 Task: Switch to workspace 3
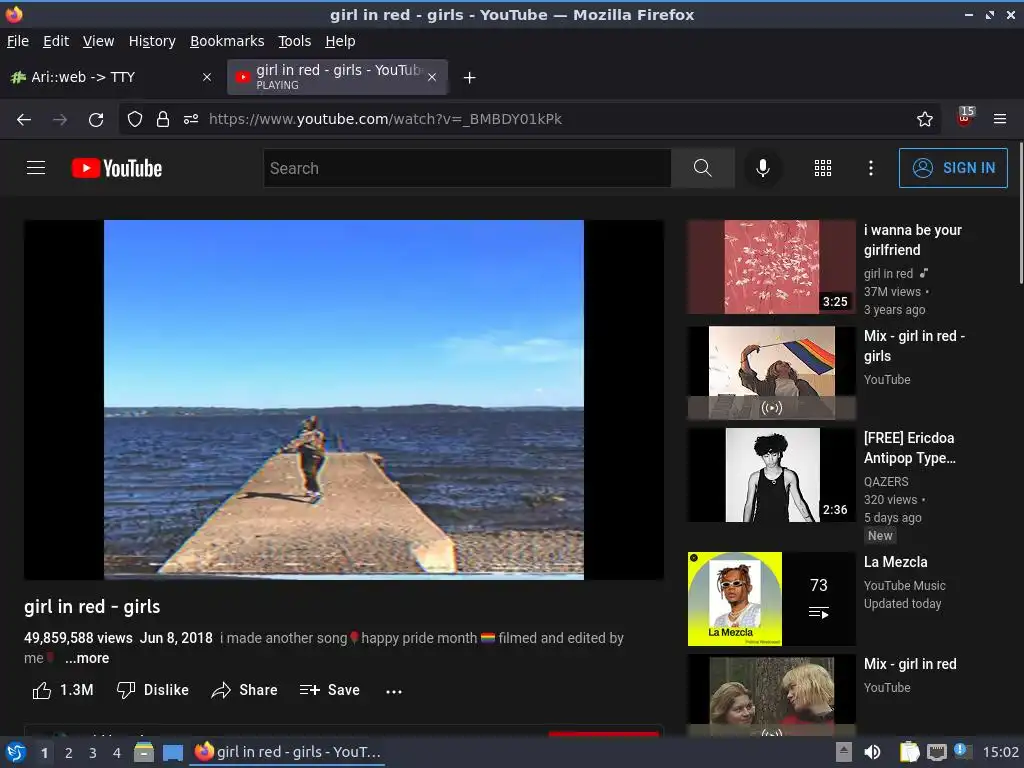(x=93, y=753)
